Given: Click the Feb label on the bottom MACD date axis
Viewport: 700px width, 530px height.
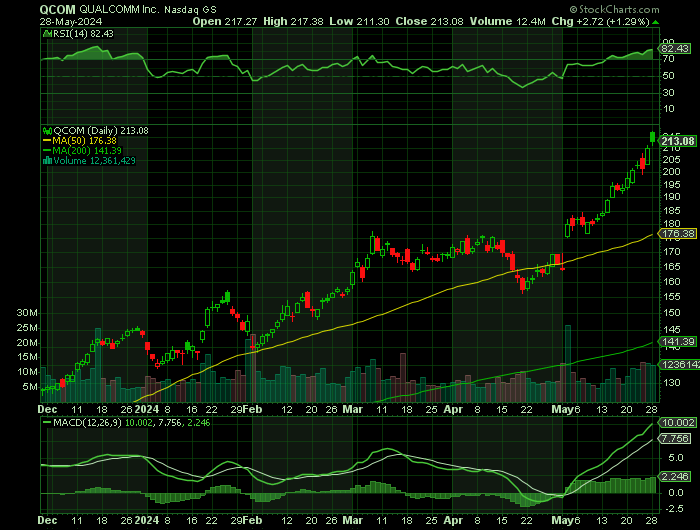Looking at the screenshot, I should [x=253, y=520].
